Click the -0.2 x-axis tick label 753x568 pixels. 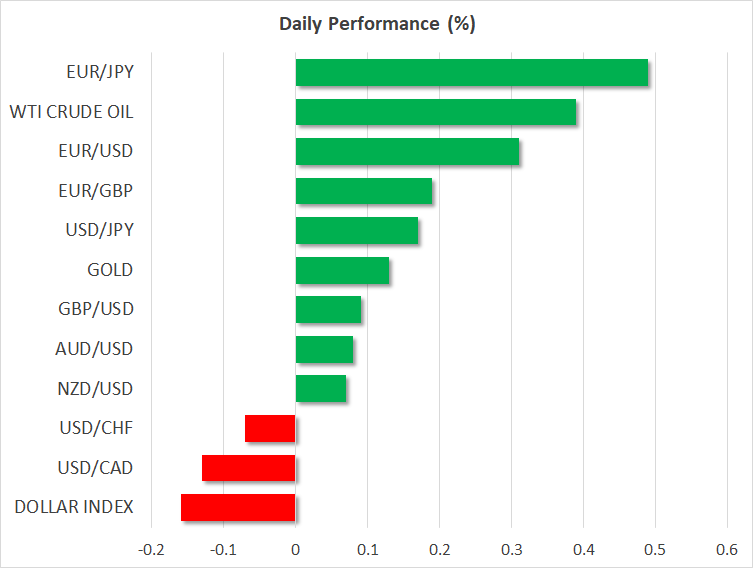pos(150,549)
